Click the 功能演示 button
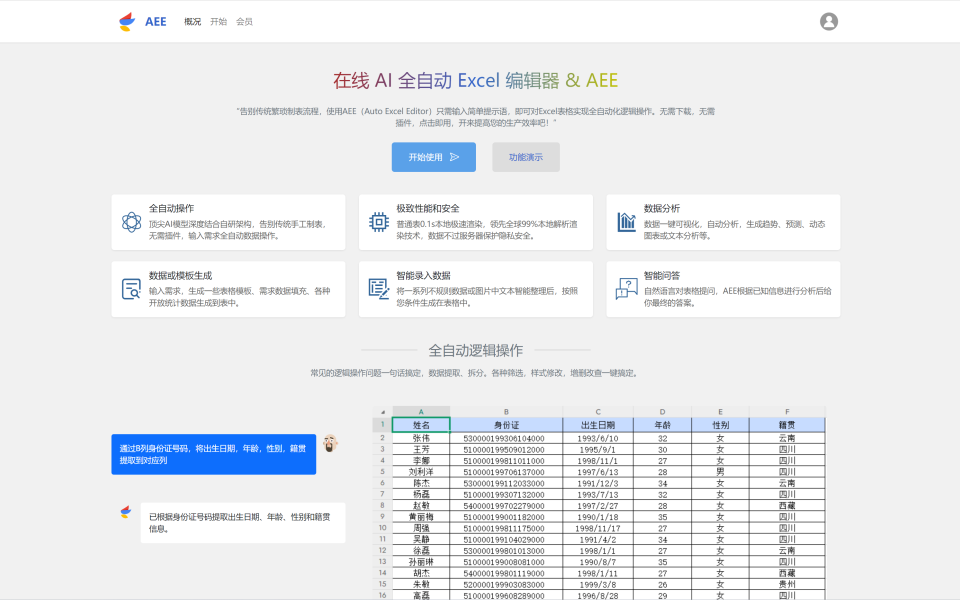Screen dimensions: 960x600 [526, 157]
